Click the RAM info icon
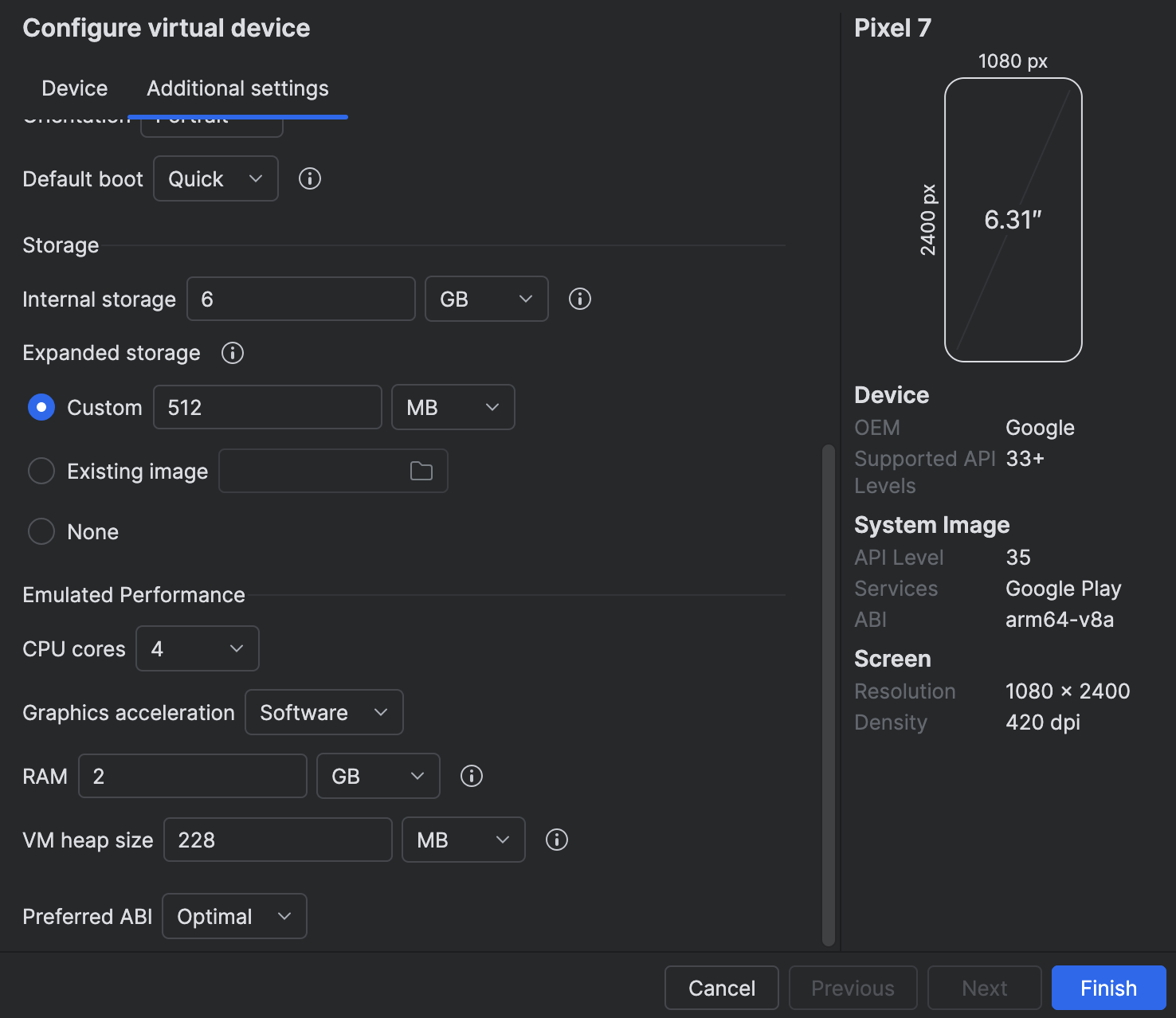This screenshot has width=1176, height=1018. point(472,776)
